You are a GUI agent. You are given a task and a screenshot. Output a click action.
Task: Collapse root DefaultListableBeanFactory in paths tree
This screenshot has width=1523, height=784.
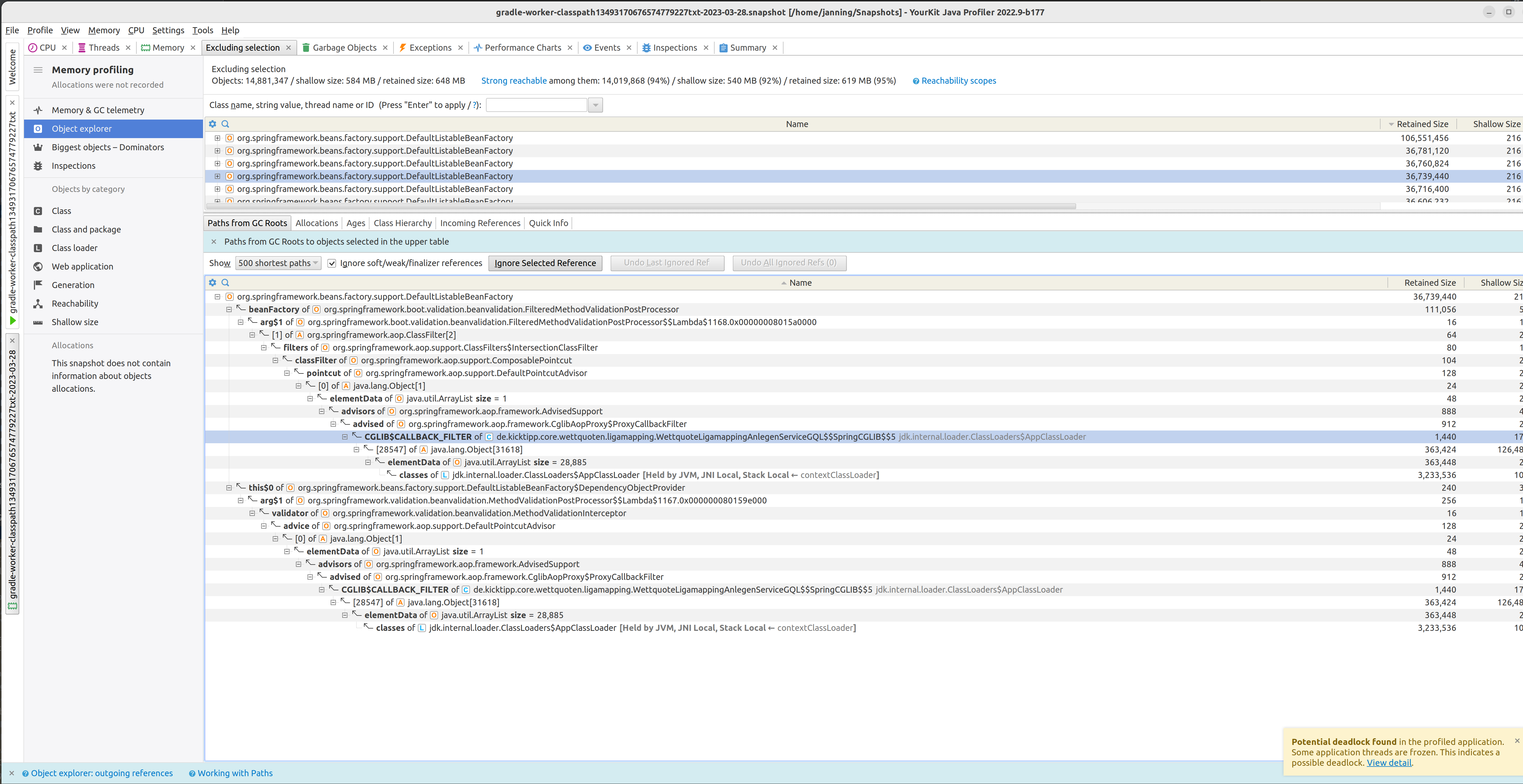(217, 297)
